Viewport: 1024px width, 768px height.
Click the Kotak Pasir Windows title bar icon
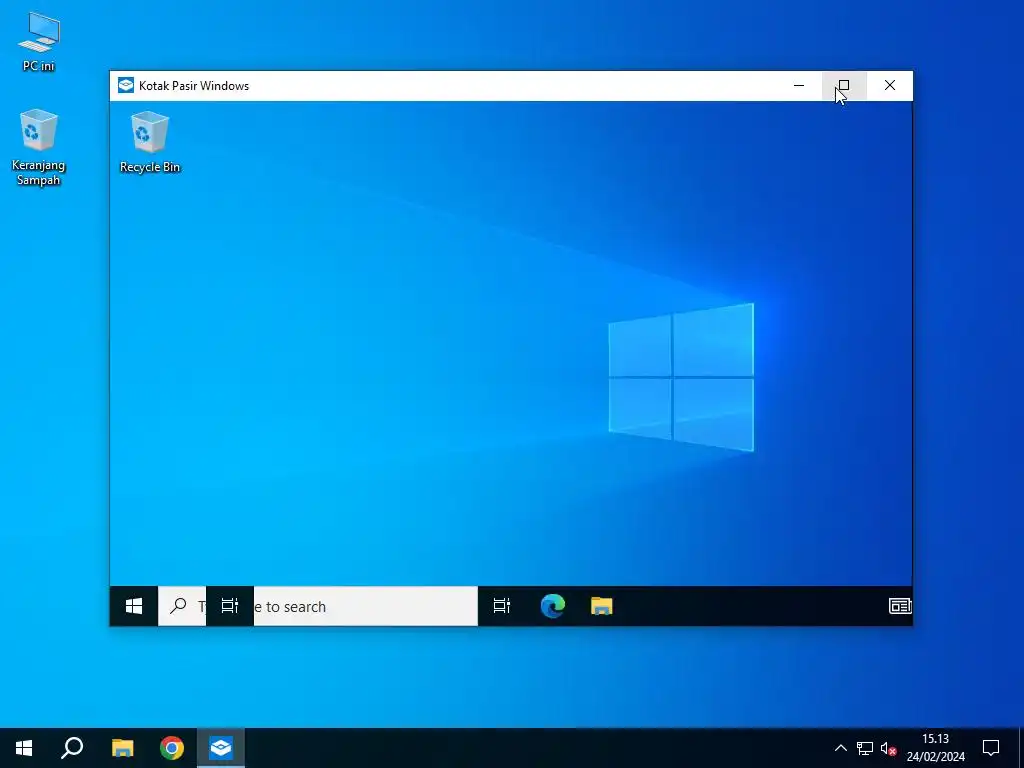125,86
